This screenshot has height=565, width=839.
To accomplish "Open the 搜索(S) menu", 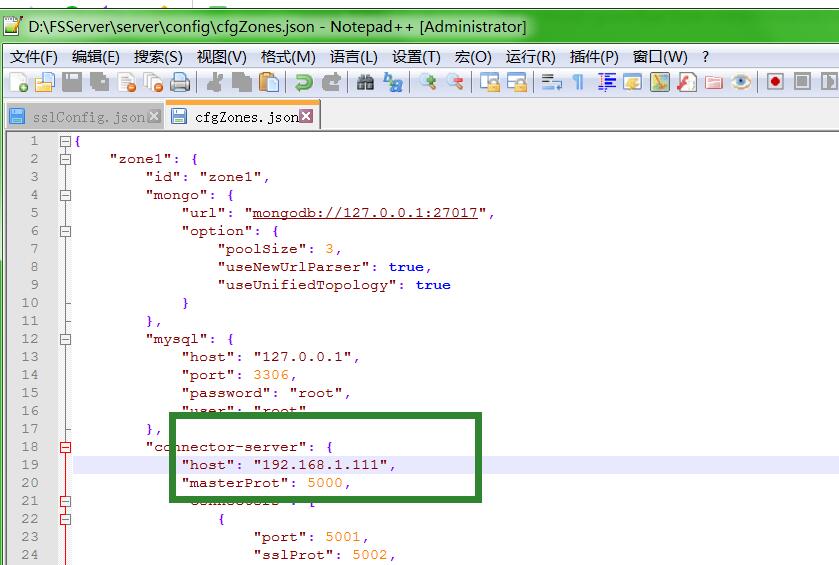I will tap(158, 56).
